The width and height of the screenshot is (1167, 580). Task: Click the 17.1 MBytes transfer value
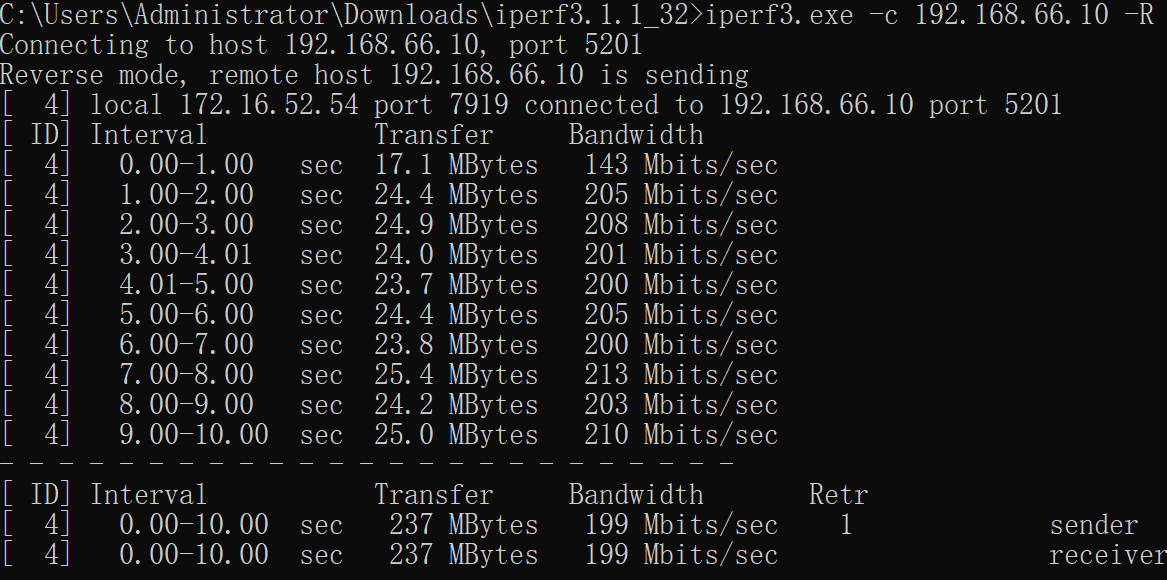pos(455,165)
